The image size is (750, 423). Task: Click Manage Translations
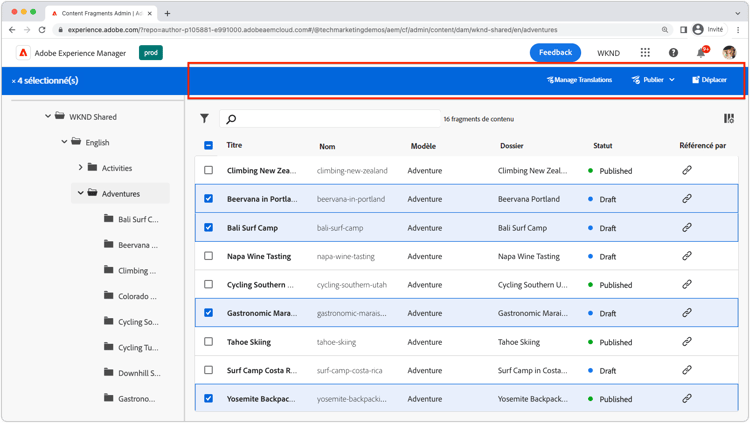(579, 80)
